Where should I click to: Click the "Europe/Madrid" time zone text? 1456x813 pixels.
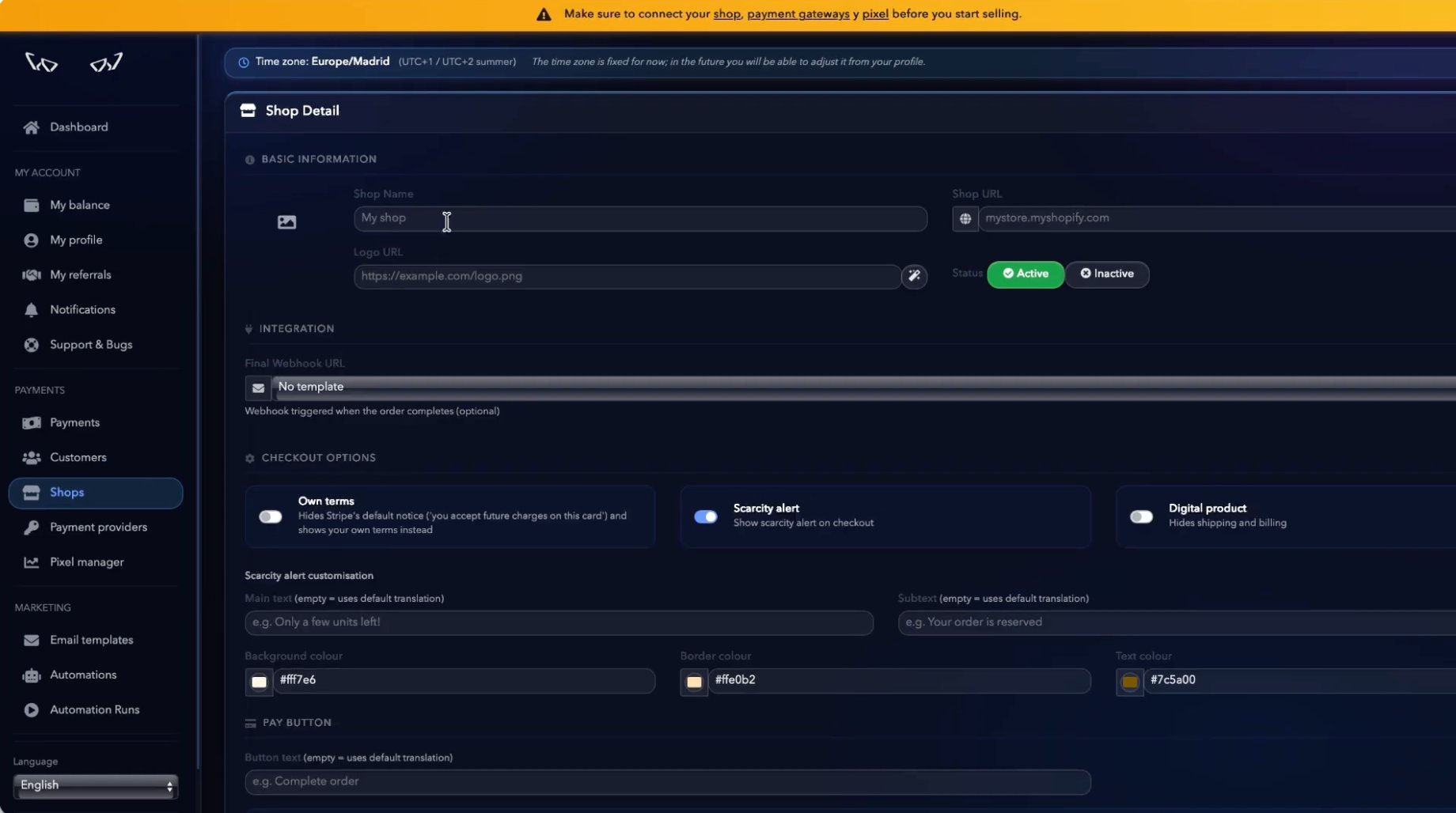click(350, 62)
